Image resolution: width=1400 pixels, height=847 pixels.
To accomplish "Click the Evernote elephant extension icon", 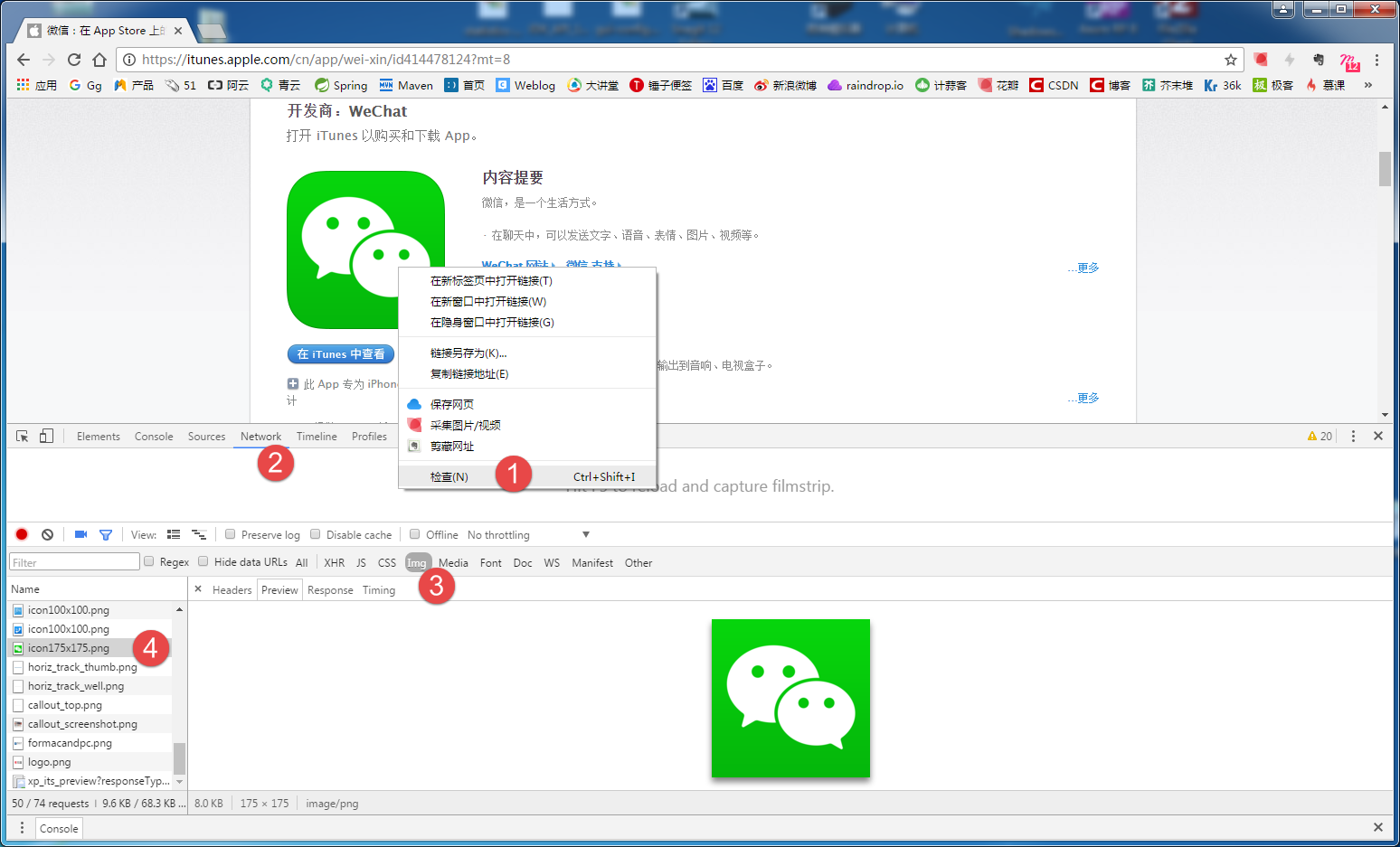I will tap(1319, 60).
